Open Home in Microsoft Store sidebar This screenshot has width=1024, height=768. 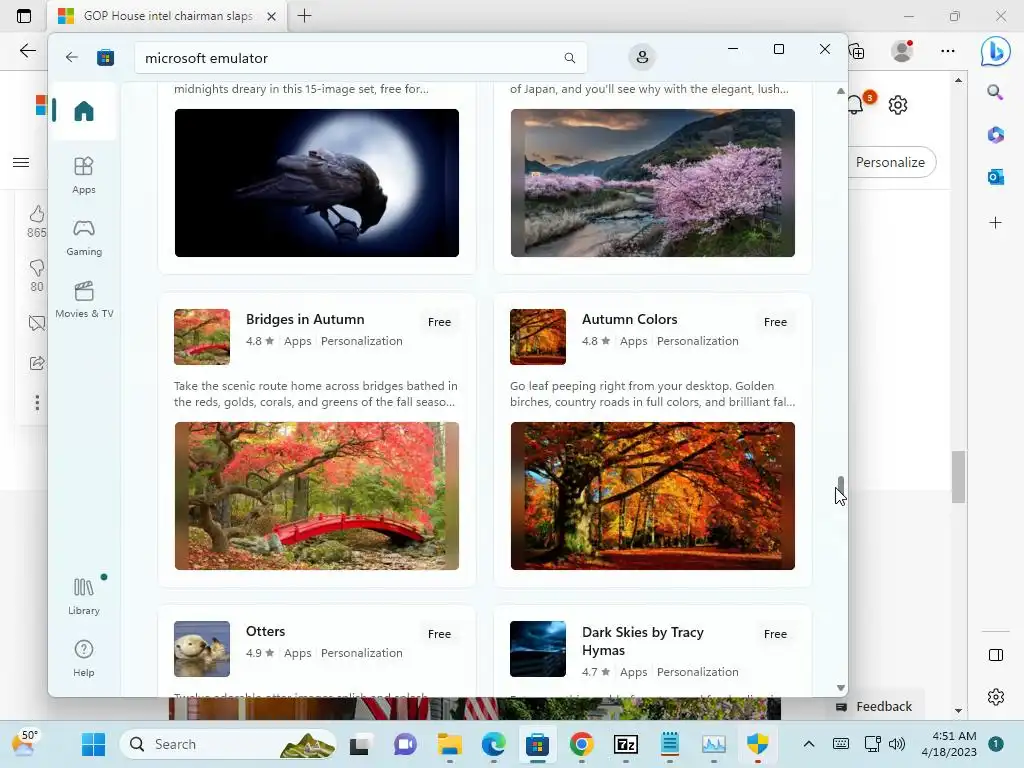[x=84, y=111]
